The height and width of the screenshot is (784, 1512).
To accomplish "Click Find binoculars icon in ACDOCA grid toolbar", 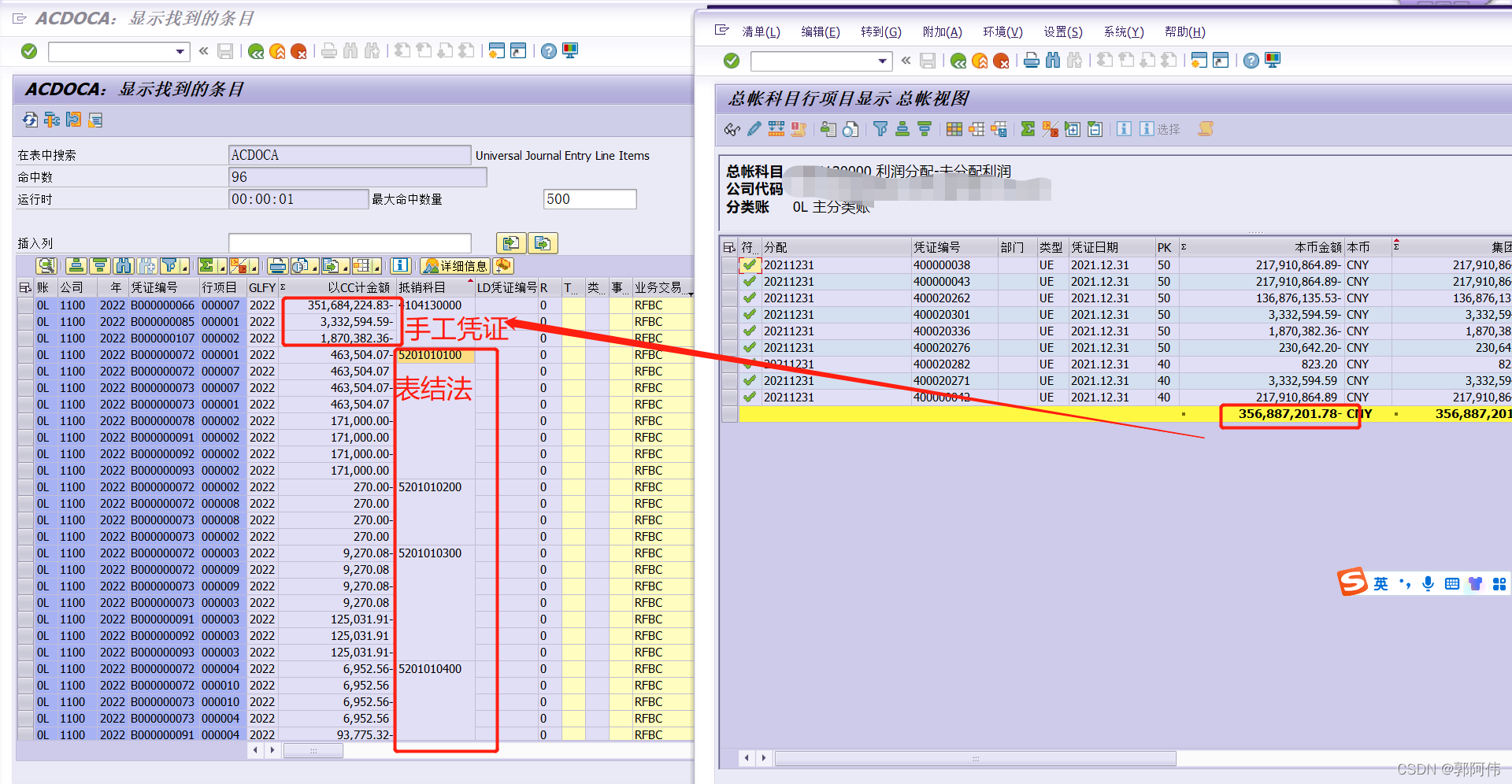I will (x=124, y=266).
